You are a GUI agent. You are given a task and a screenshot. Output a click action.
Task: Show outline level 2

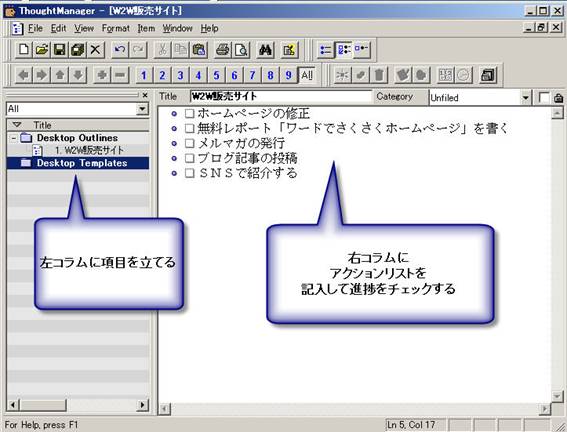click(162, 75)
